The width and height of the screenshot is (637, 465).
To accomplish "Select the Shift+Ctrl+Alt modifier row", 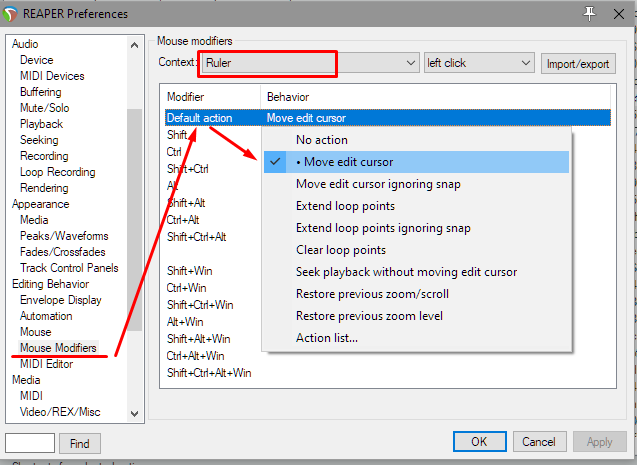I will click(x=196, y=237).
